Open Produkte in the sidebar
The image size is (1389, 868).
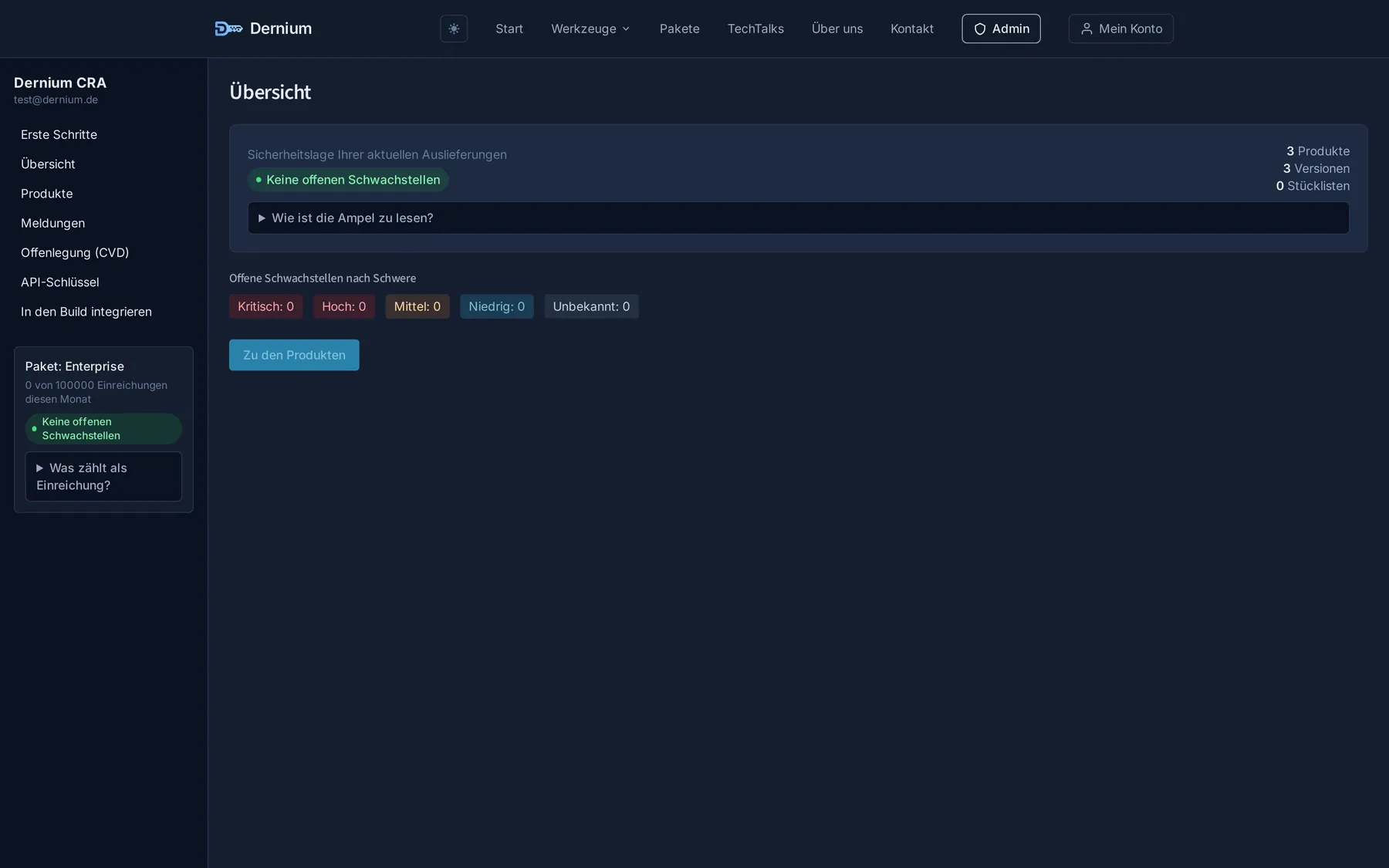(46, 194)
